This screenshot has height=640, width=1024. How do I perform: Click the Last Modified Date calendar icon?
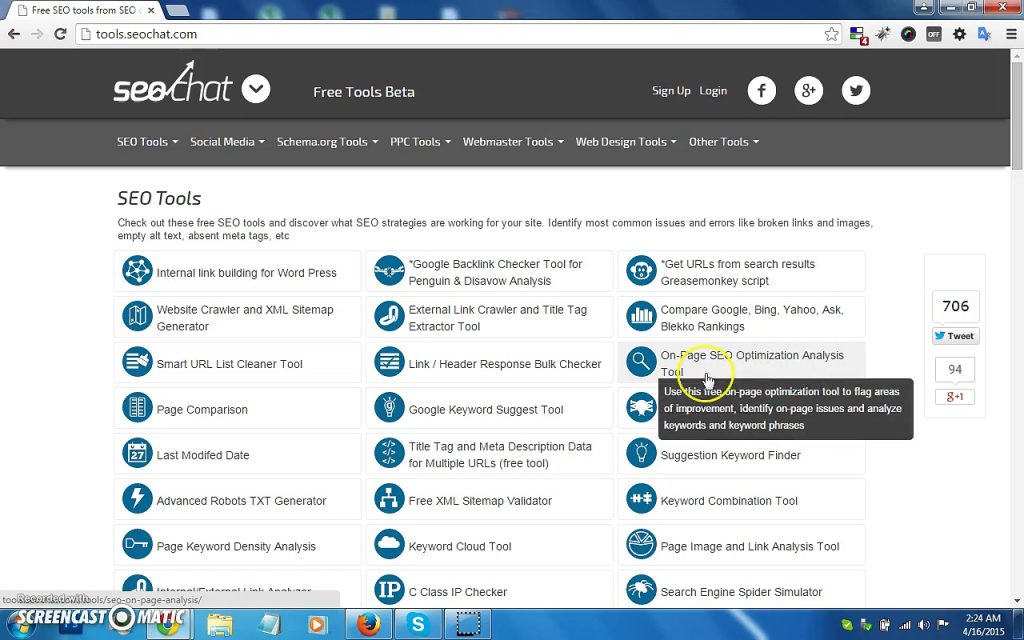[137, 455]
